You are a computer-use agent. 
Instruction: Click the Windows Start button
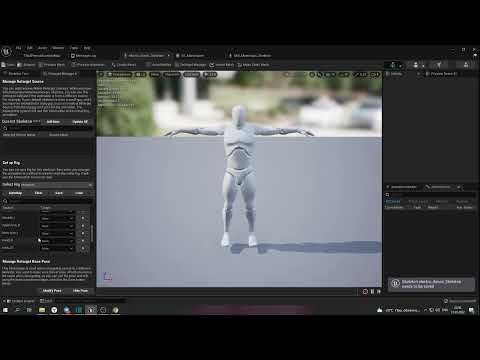click(5, 310)
